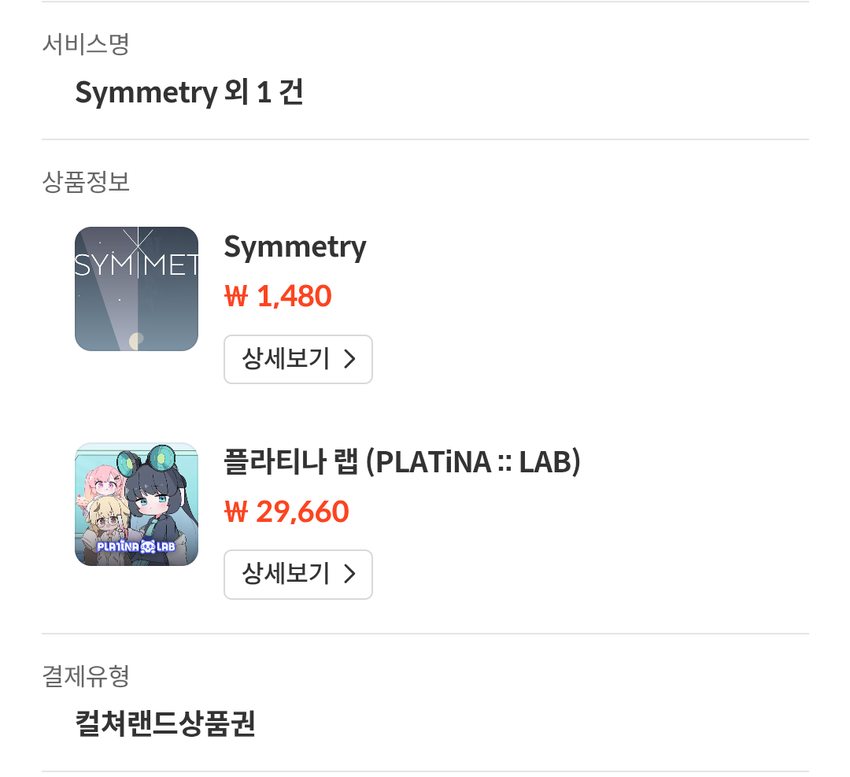Click the ₩ 1,480 price

click(278, 296)
